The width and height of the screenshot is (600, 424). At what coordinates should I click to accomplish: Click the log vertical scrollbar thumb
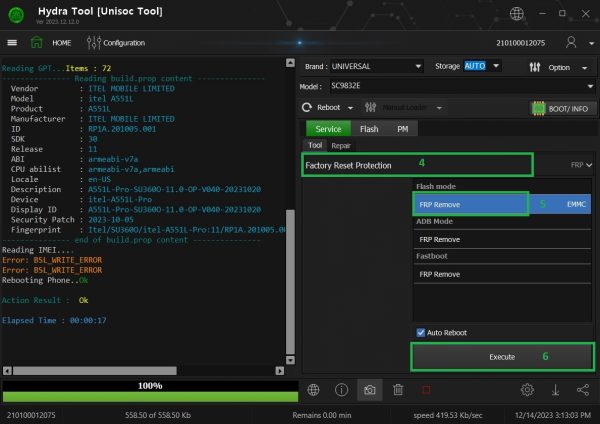point(290,282)
